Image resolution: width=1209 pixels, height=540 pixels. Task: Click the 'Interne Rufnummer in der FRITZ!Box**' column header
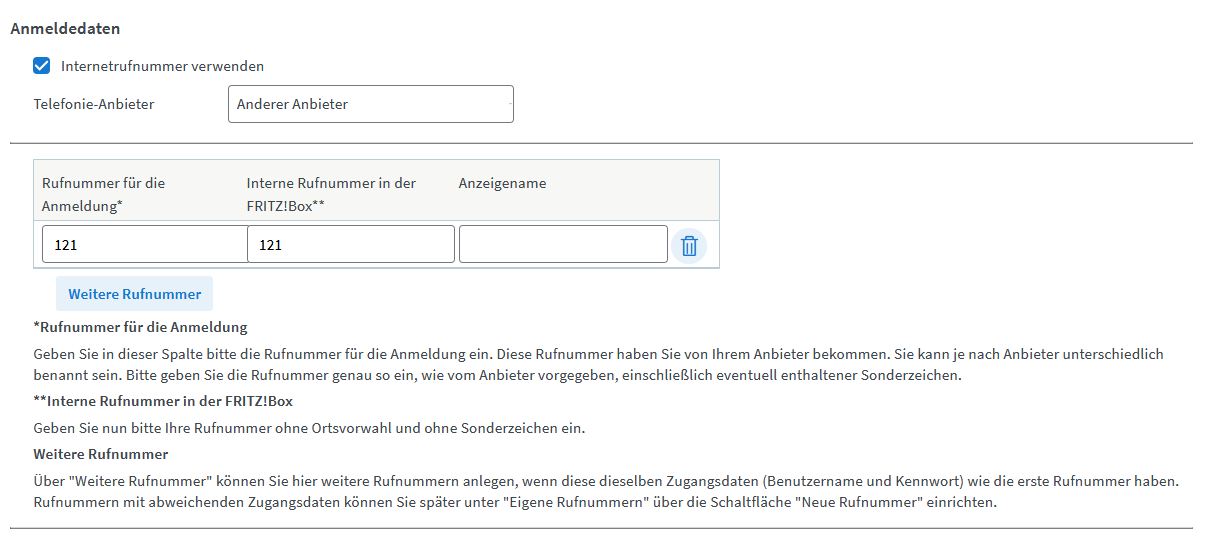coord(330,192)
